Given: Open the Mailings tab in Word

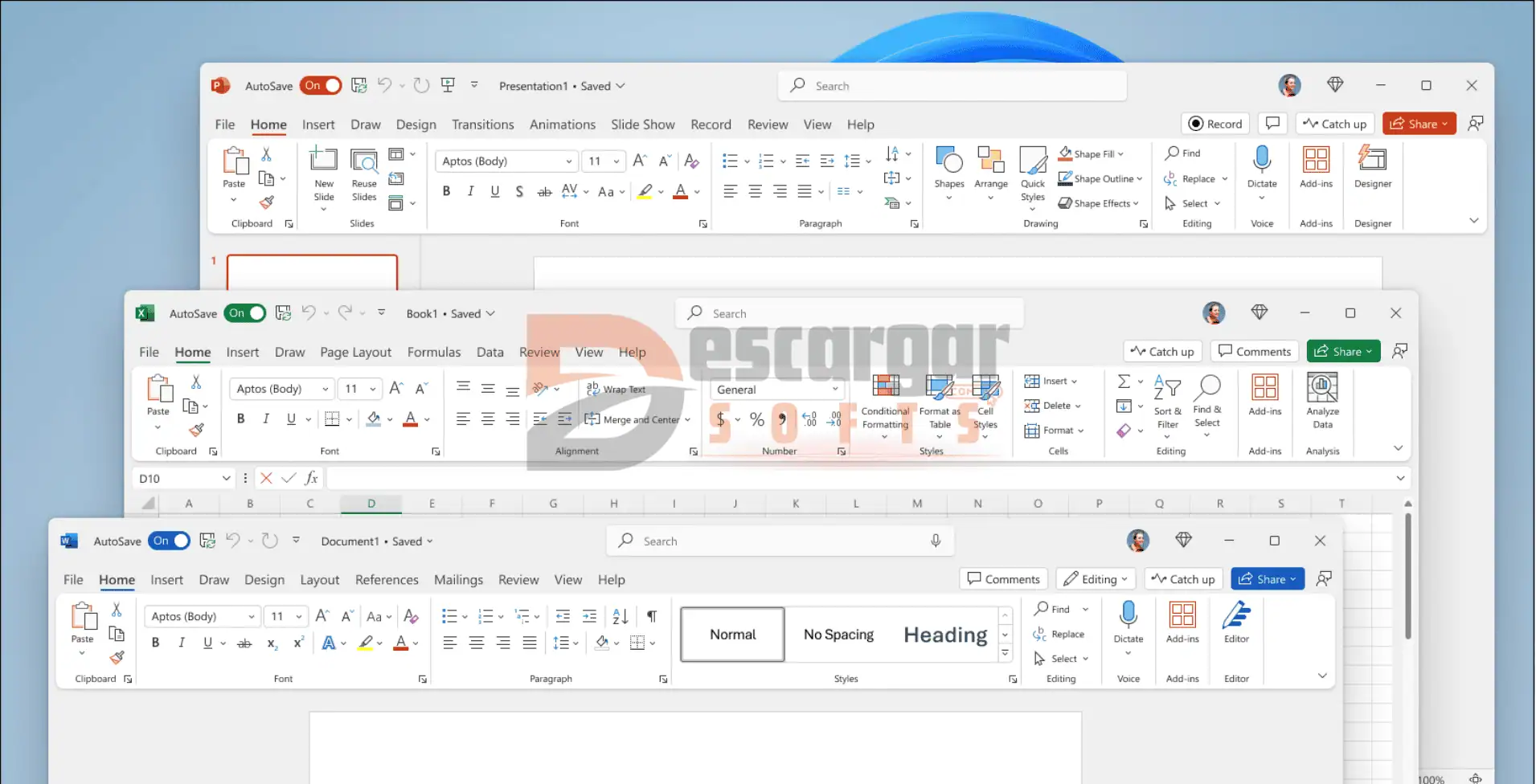Looking at the screenshot, I should (x=458, y=579).
